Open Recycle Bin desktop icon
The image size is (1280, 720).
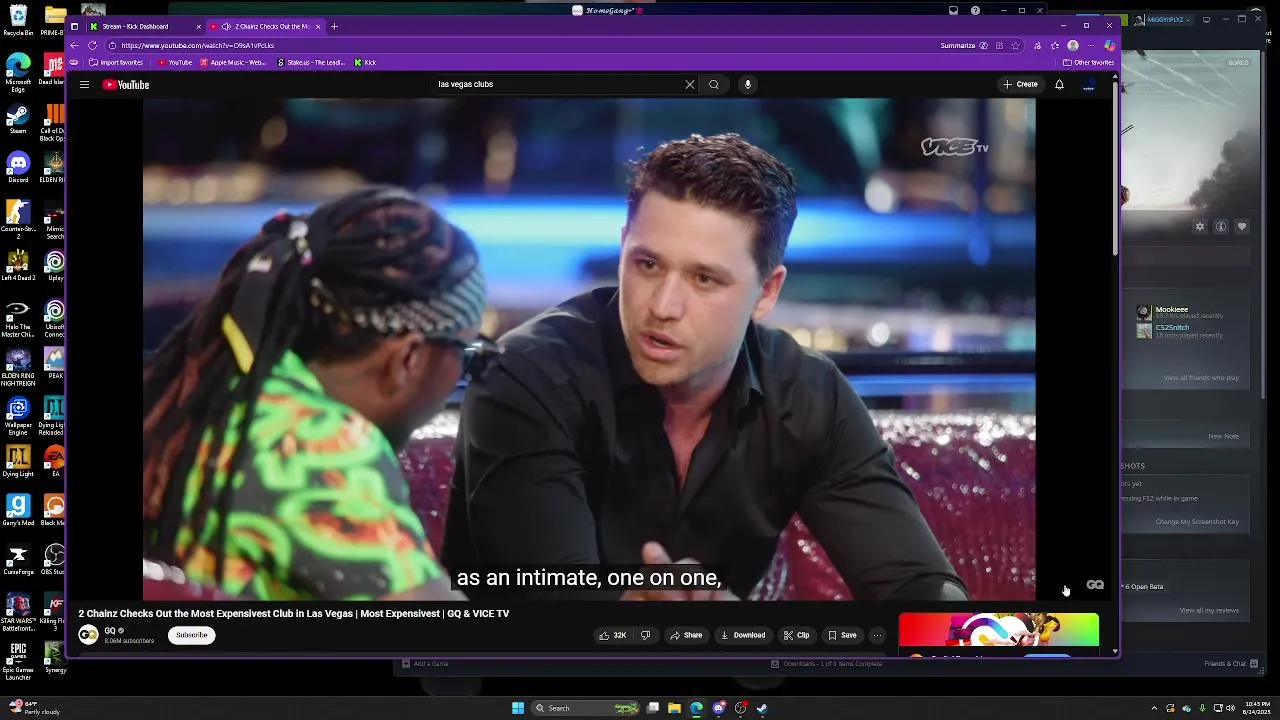[x=18, y=20]
